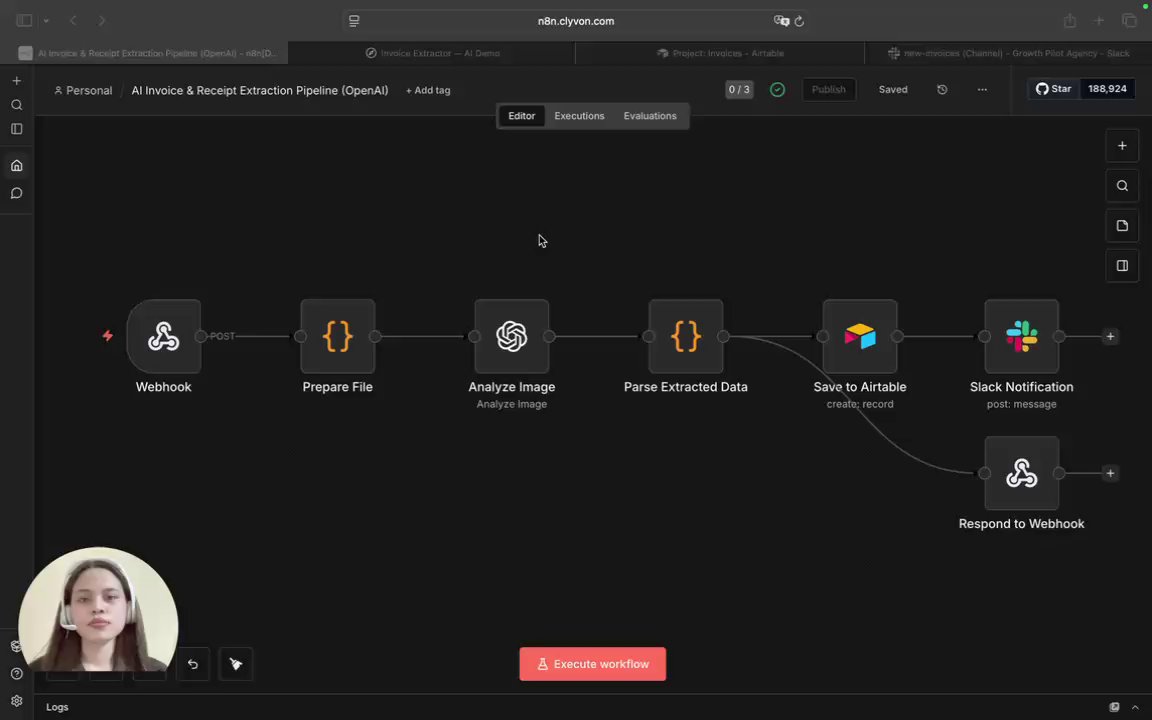
Task: Toggle the left sidebar panel icon
Action: pos(16,129)
